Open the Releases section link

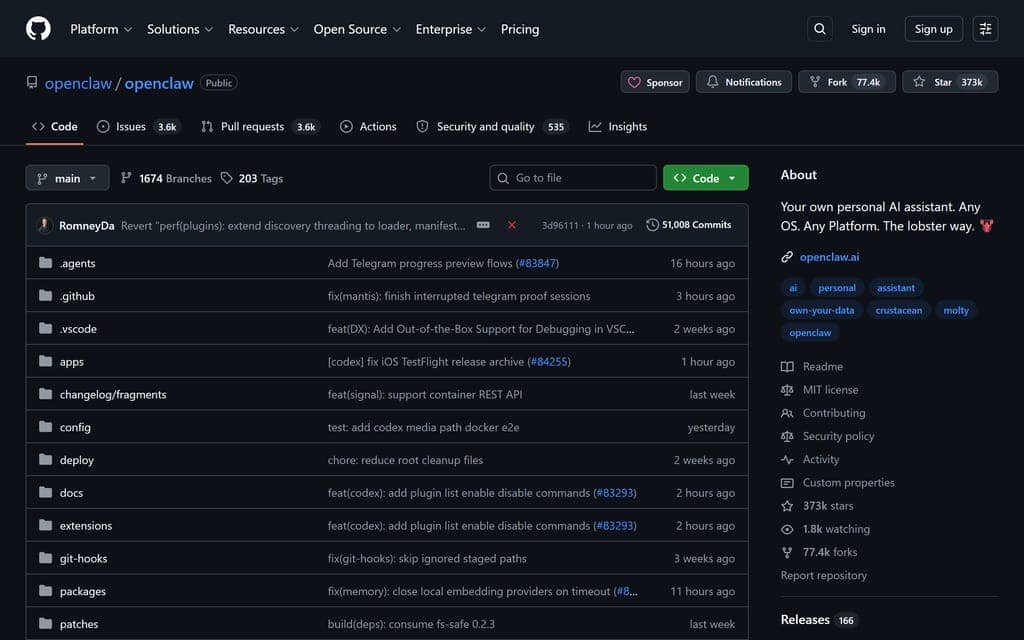coord(805,620)
